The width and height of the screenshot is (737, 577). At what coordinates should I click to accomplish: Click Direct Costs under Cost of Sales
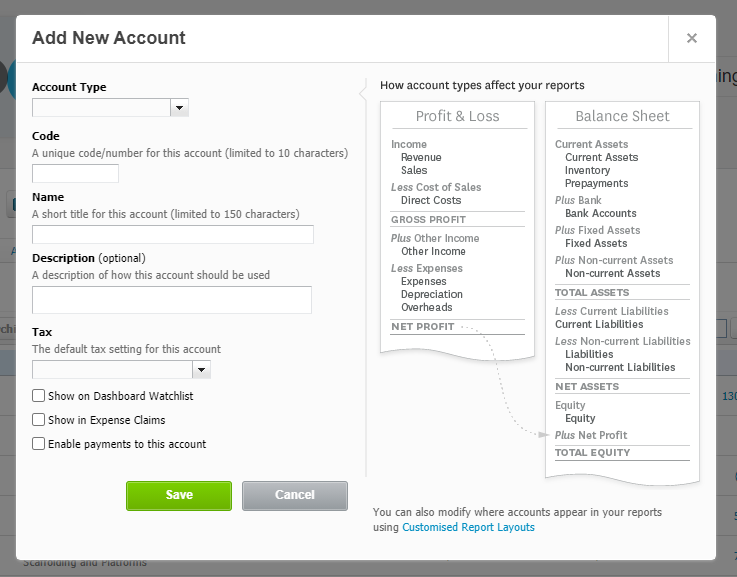(431, 200)
